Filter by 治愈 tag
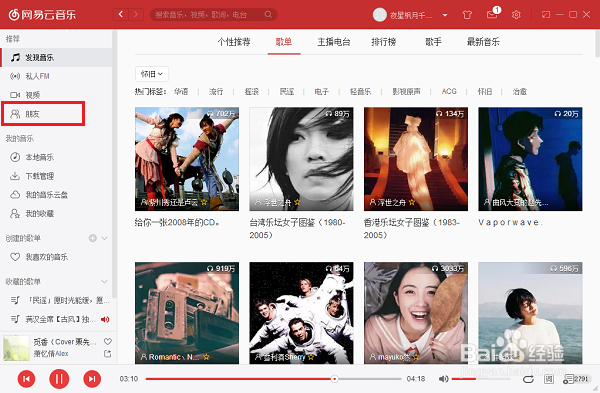Viewport: 600px width, 393px height. pyautogui.click(x=520, y=91)
